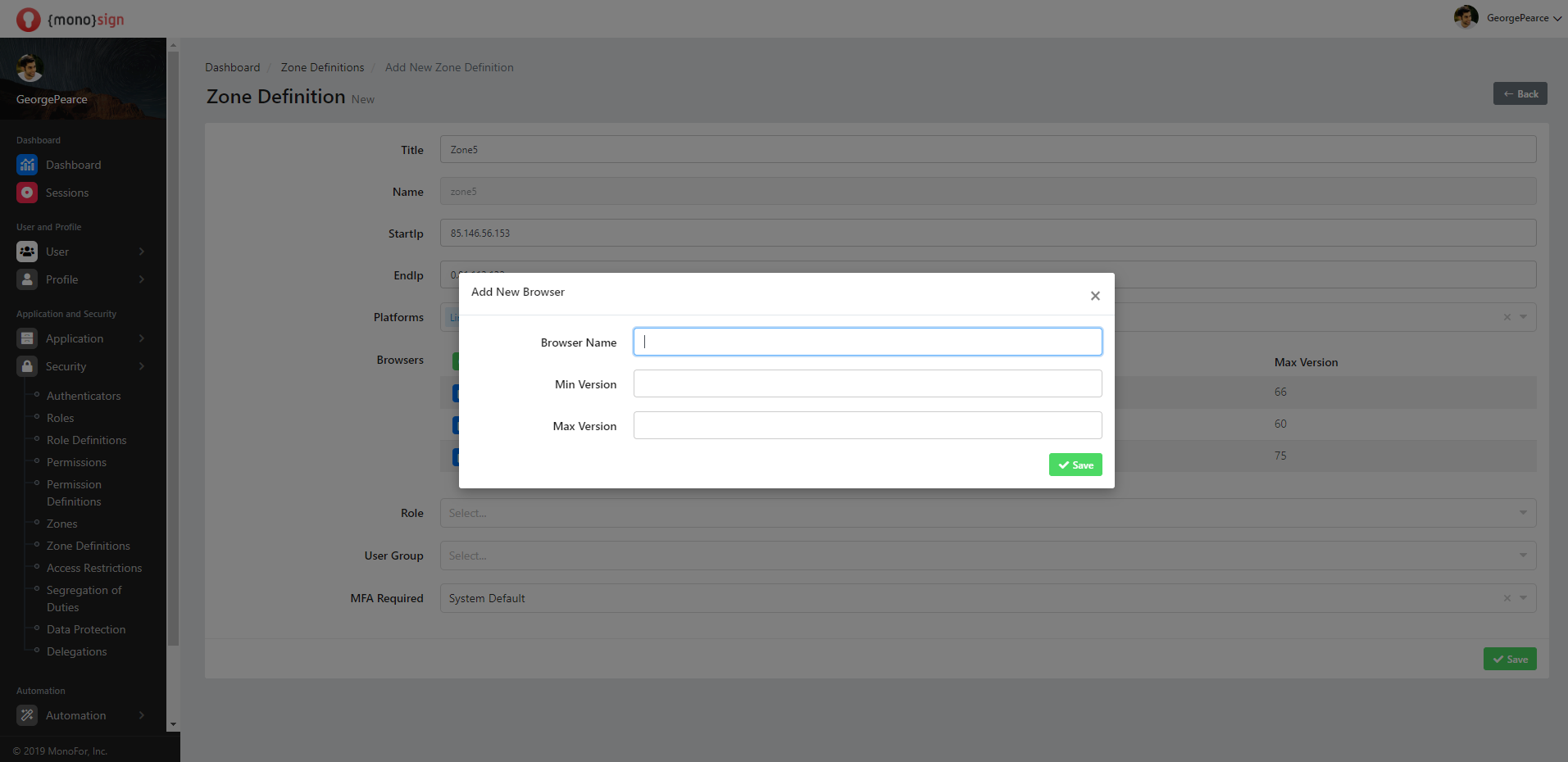This screenshot has height=762, width=1568.
Task: Click the monosign logo icon
Action: pos(28,20)
